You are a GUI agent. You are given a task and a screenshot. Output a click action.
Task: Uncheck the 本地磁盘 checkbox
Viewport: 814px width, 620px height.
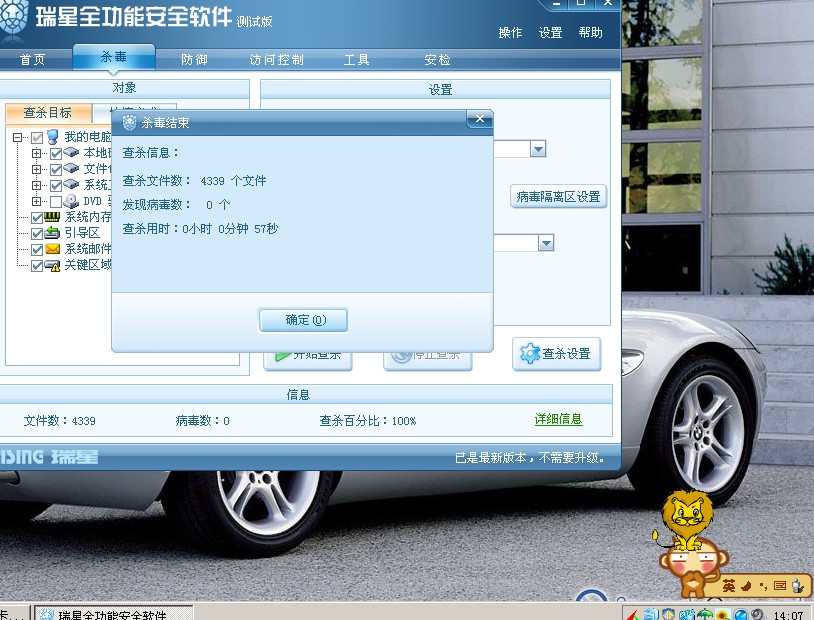56,154
